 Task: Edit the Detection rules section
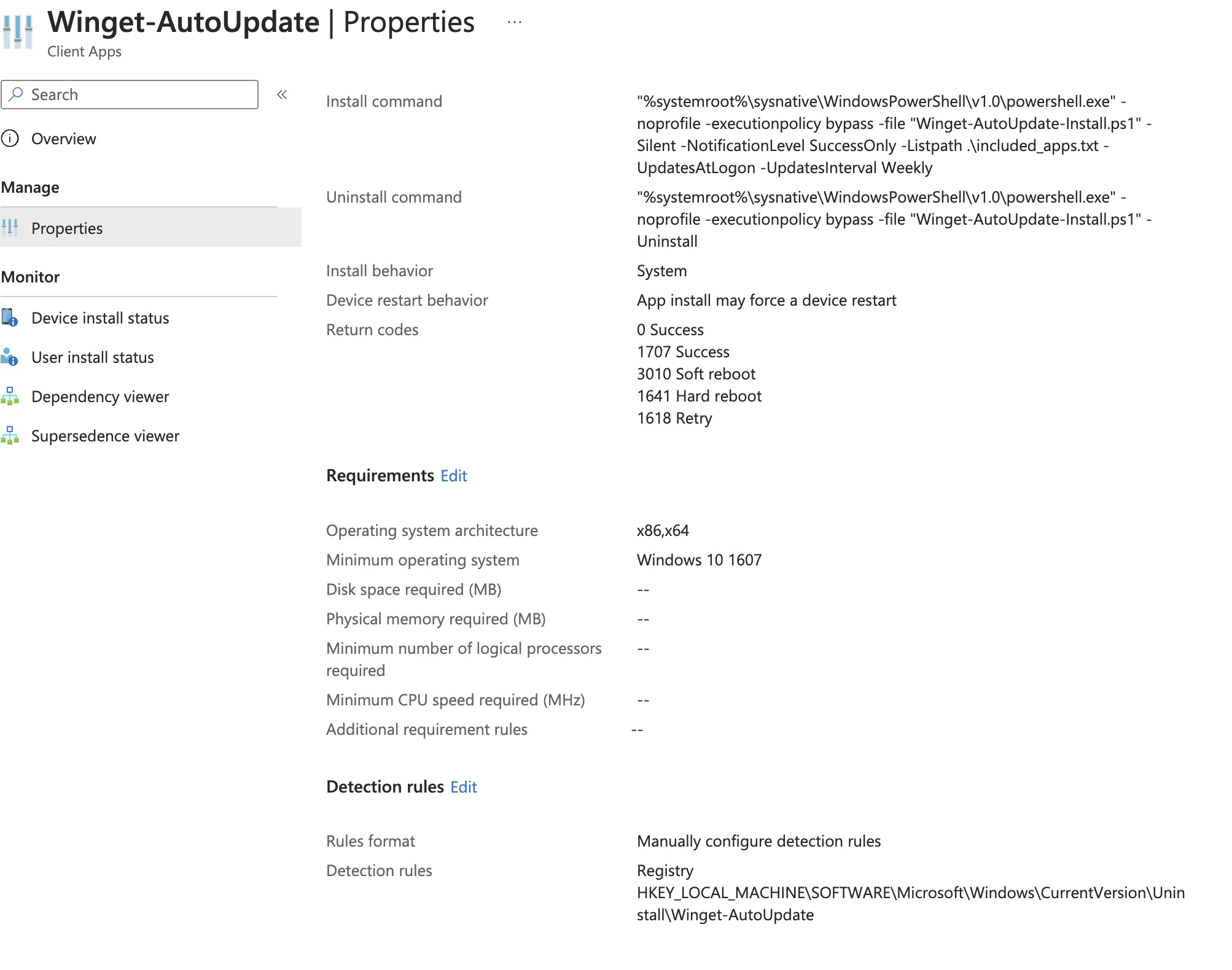[464, 787]
